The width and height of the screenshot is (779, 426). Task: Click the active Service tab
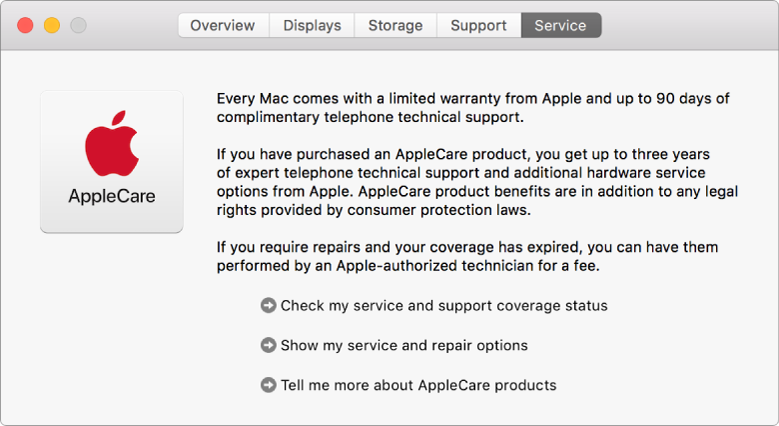[560, 25]
